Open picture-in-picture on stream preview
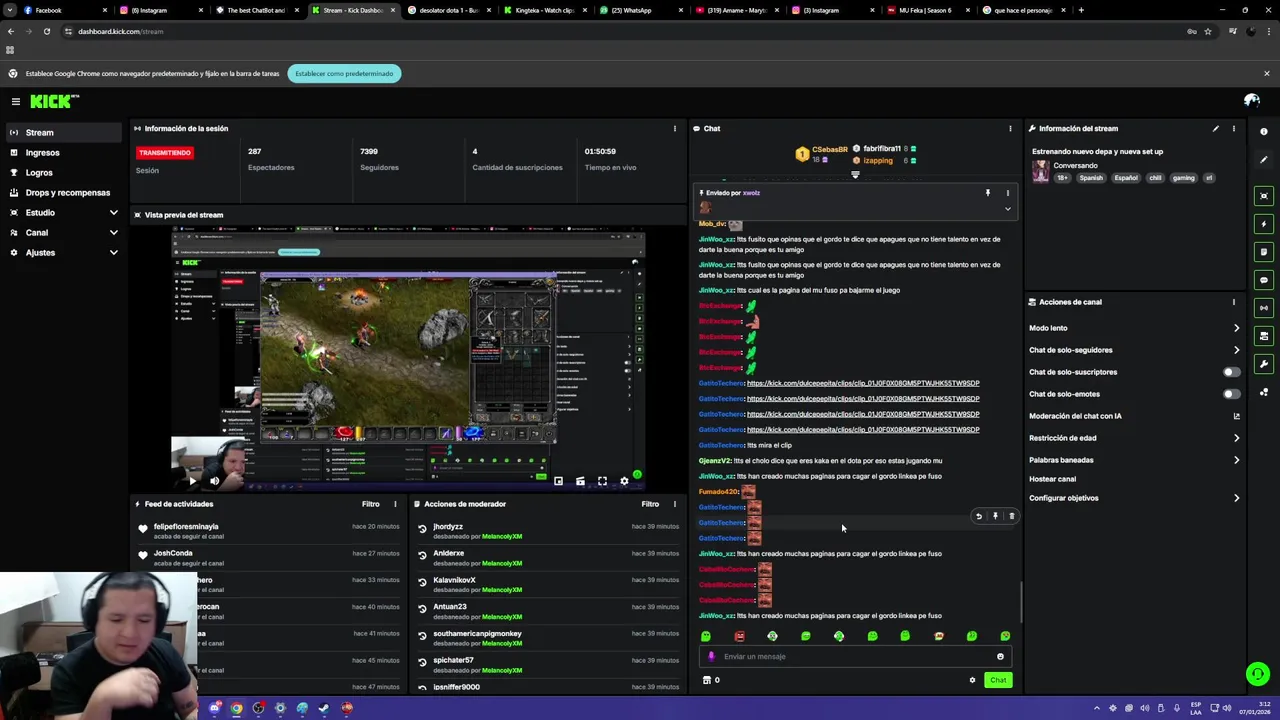The image size is (1280, 720). [558, 481]
